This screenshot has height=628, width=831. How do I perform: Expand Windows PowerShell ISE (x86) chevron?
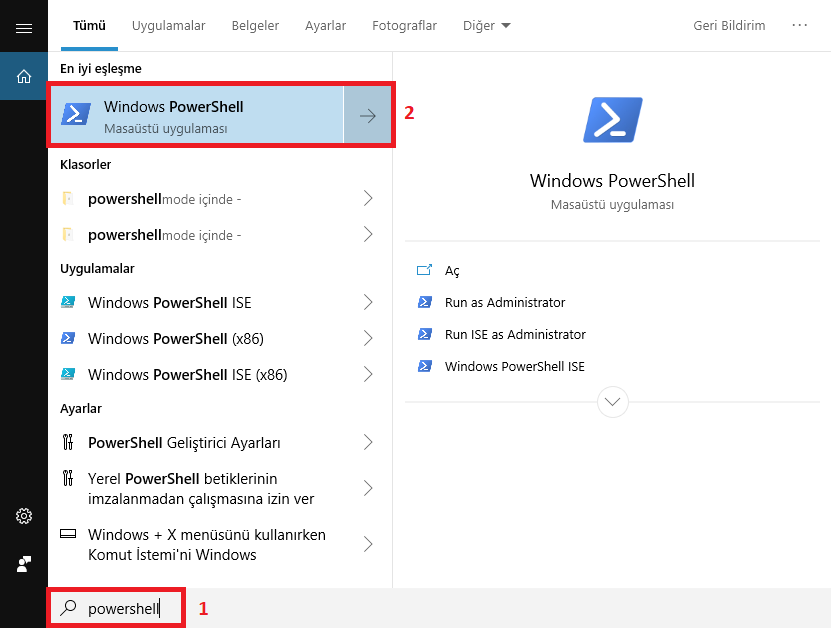[x=368, y=375]
